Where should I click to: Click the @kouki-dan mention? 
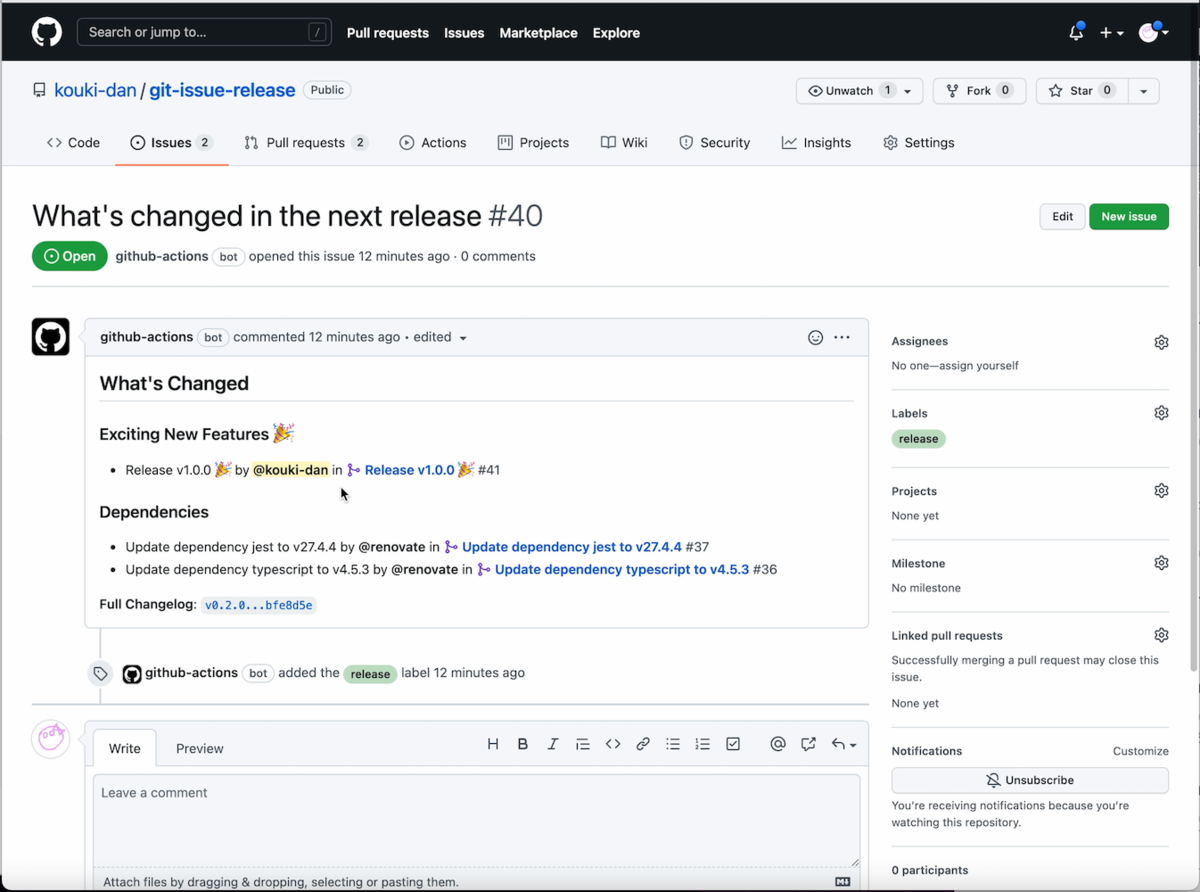[291, 470]
